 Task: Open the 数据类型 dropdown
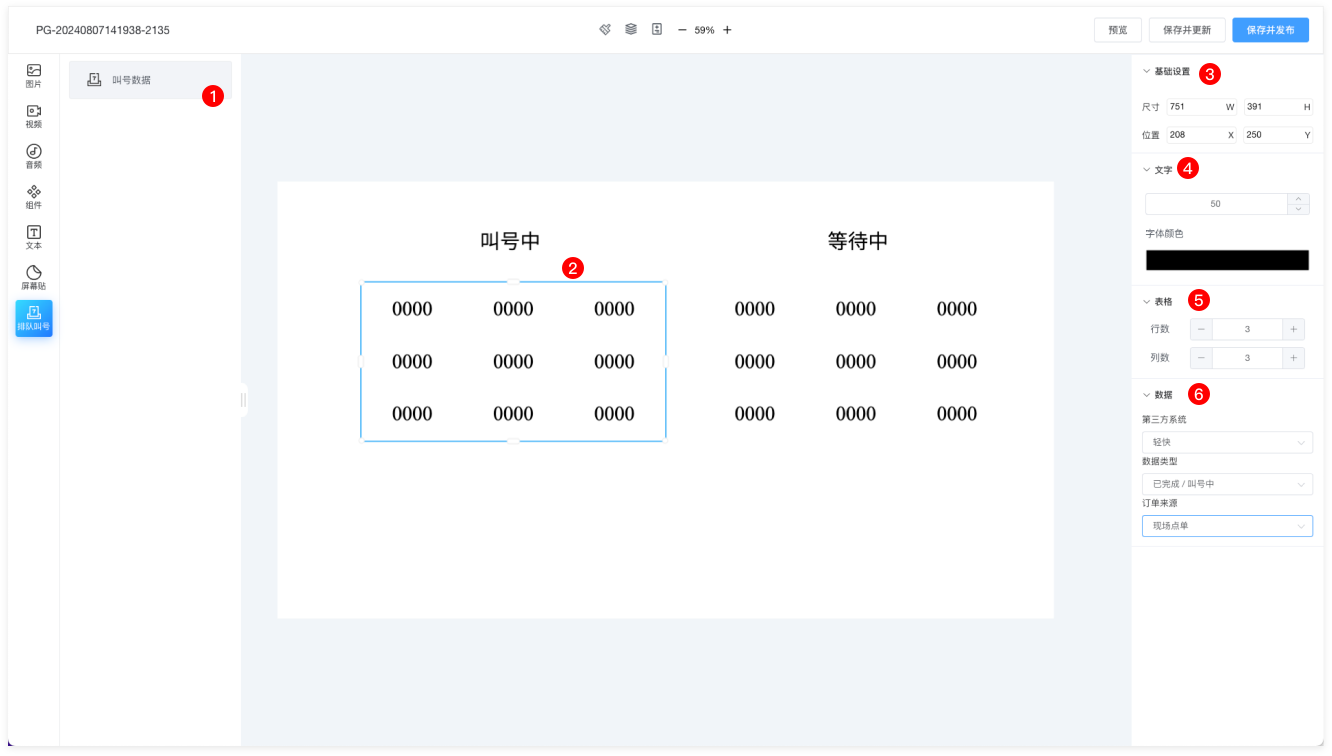coord(1227,484)
